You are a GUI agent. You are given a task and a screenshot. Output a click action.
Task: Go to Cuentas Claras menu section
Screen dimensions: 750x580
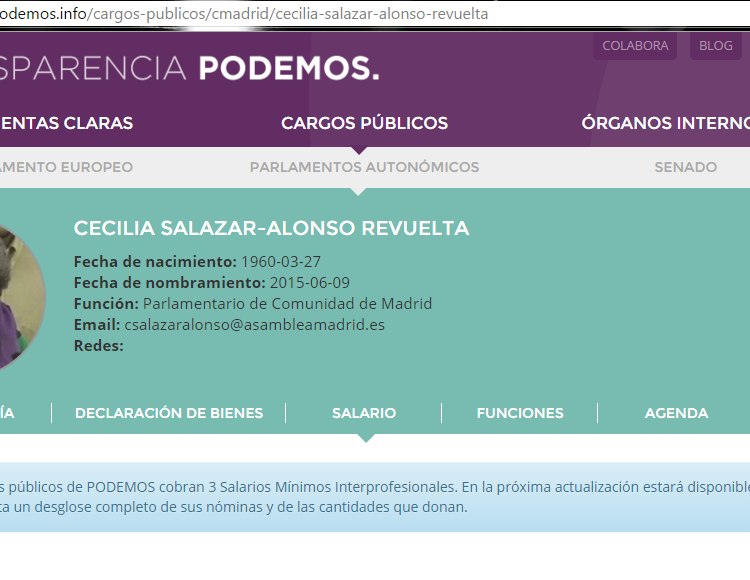pos(66,123)
